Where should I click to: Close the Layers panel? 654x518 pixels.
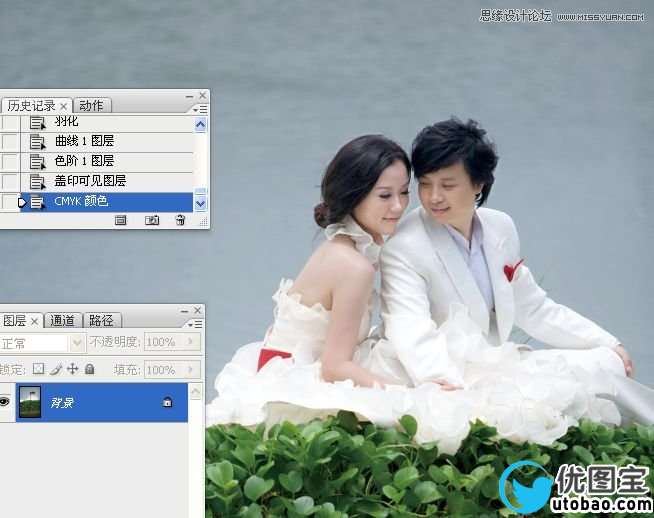pyautogui.click(x=198, y=310)
